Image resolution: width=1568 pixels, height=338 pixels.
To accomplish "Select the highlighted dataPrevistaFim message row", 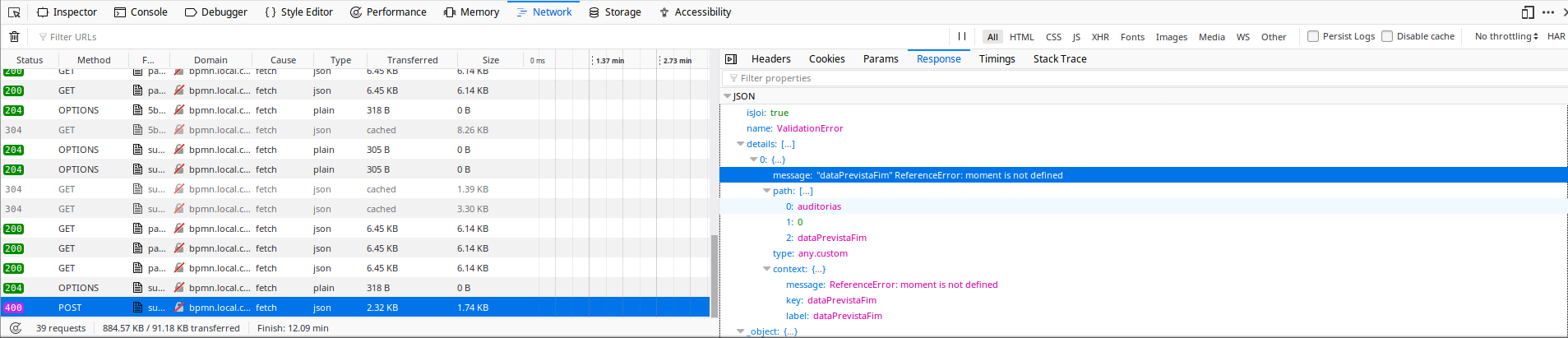I will pos(1144,175).
